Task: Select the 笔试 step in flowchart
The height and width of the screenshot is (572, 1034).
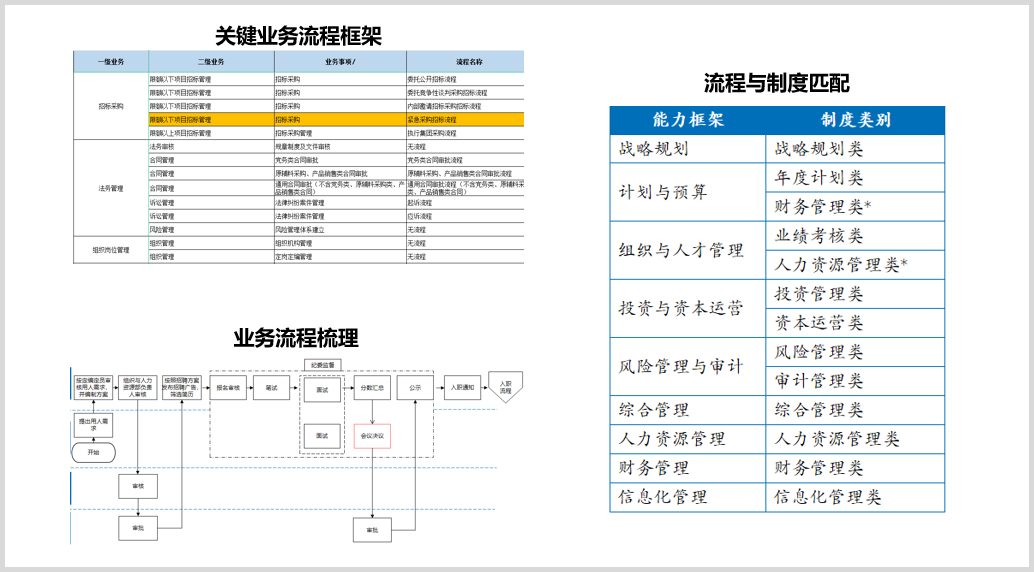Action: click(x=271, y=387)
